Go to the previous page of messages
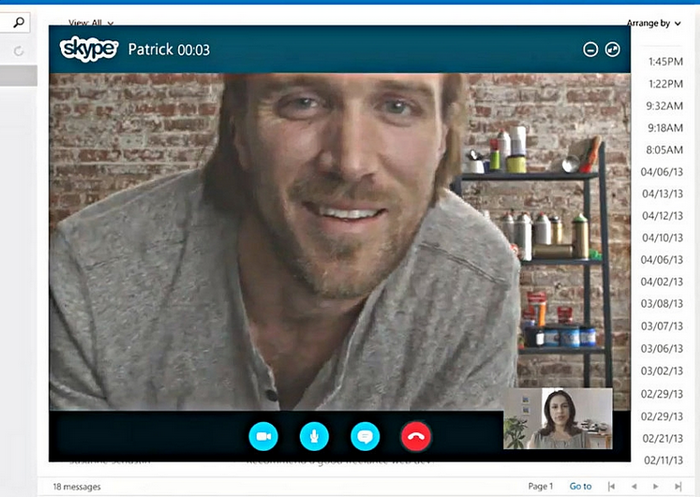This screenshot has height=497, width=700. tap(632, 486)
